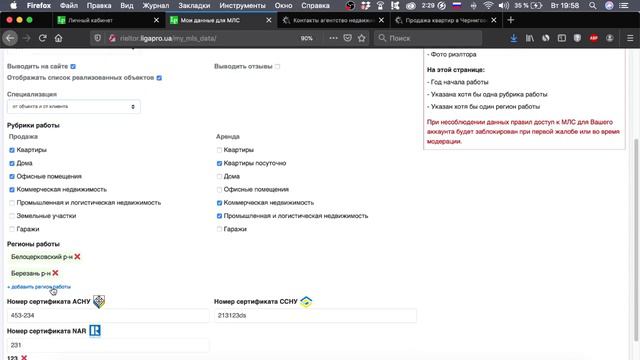Show sidebars toolbar icon
The image size is (640, 360).
tap(562, 38)
